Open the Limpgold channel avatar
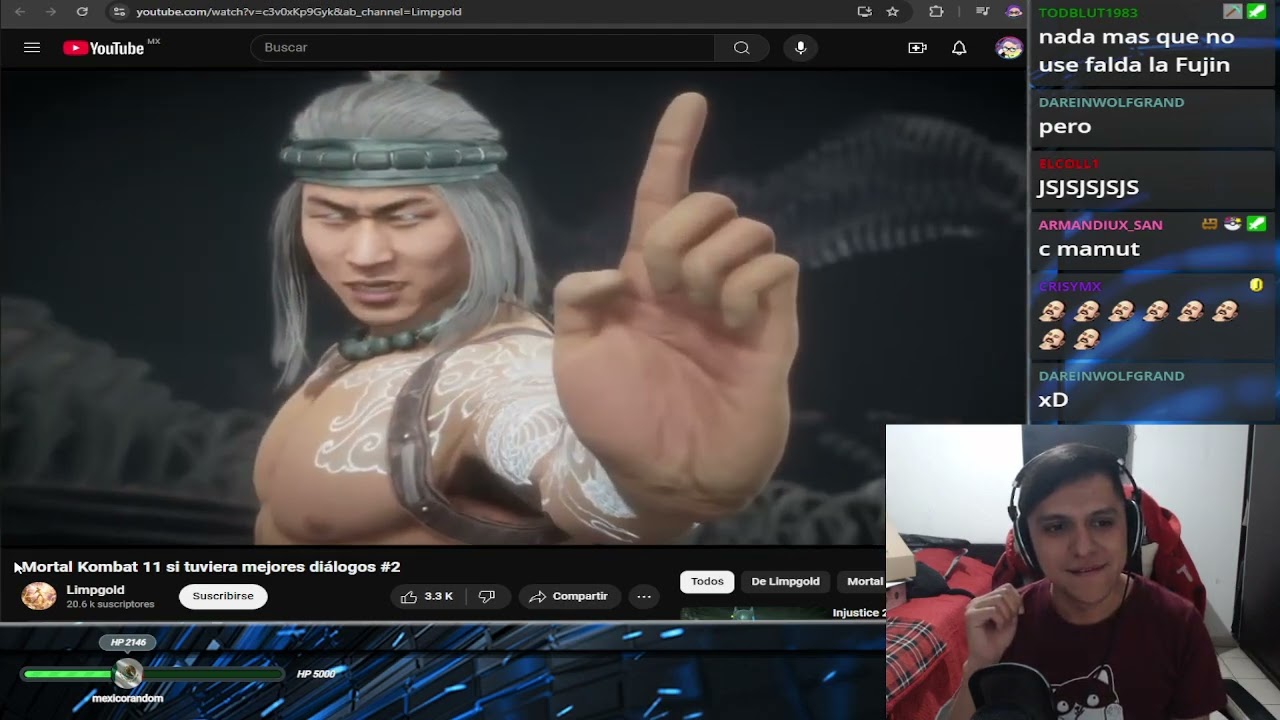Viewport: 1280px width, 720px height. [x=39, y=596]
